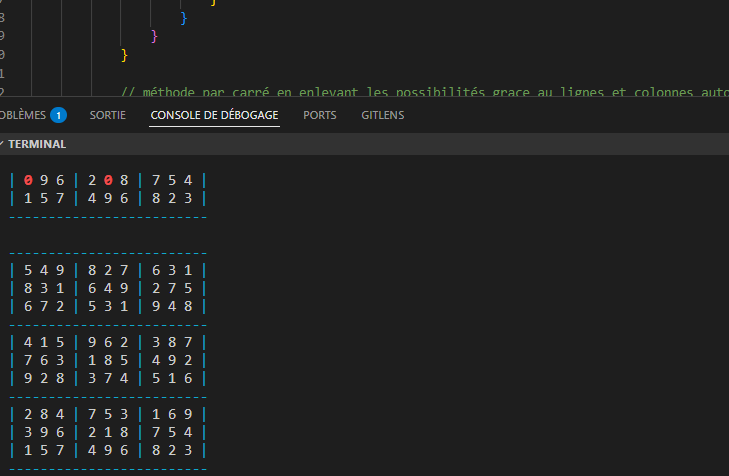Switch to the SORTIE tab

(x=108, y=115)
